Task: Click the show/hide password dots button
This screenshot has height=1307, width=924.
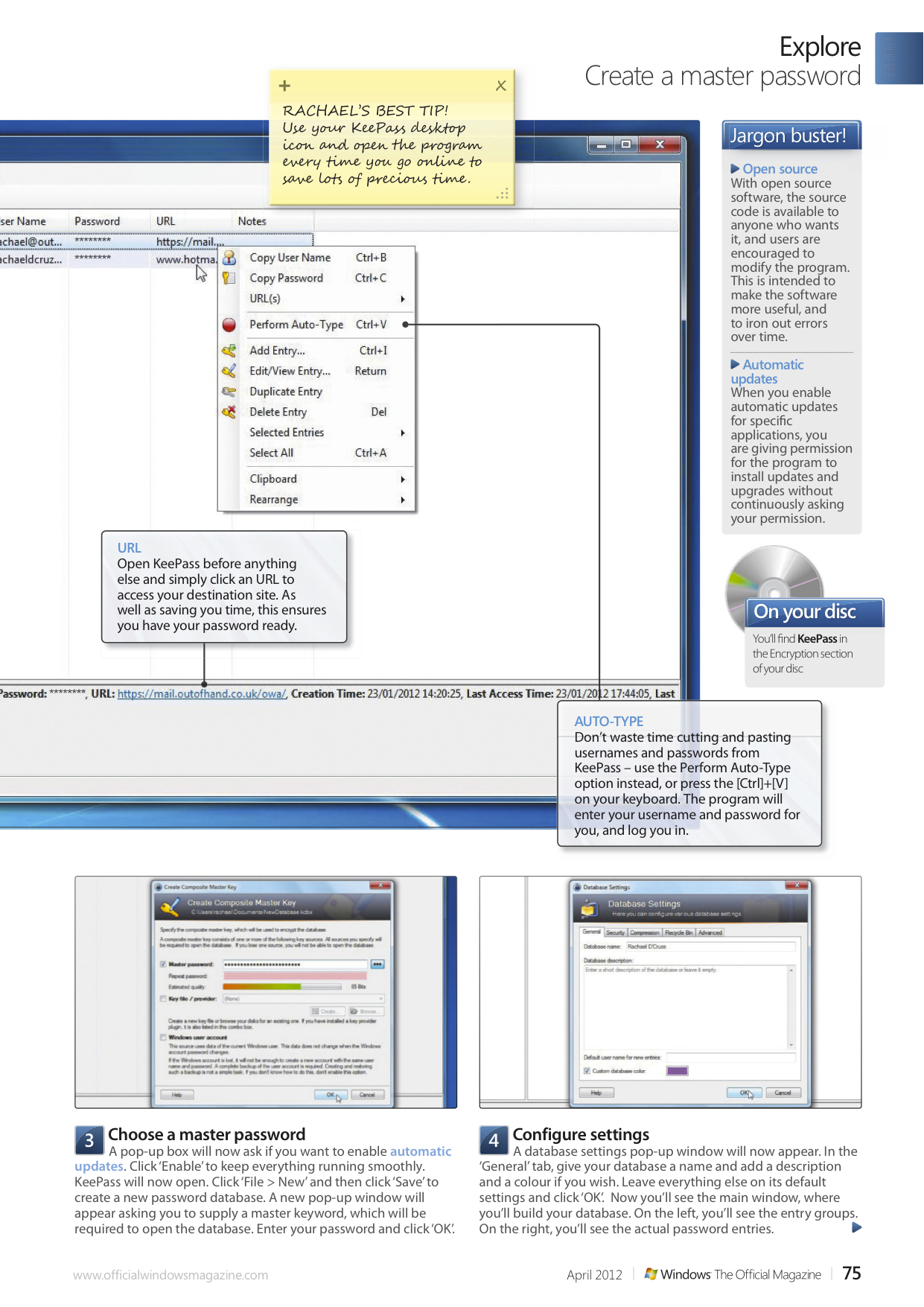Action: pos(377,964)
